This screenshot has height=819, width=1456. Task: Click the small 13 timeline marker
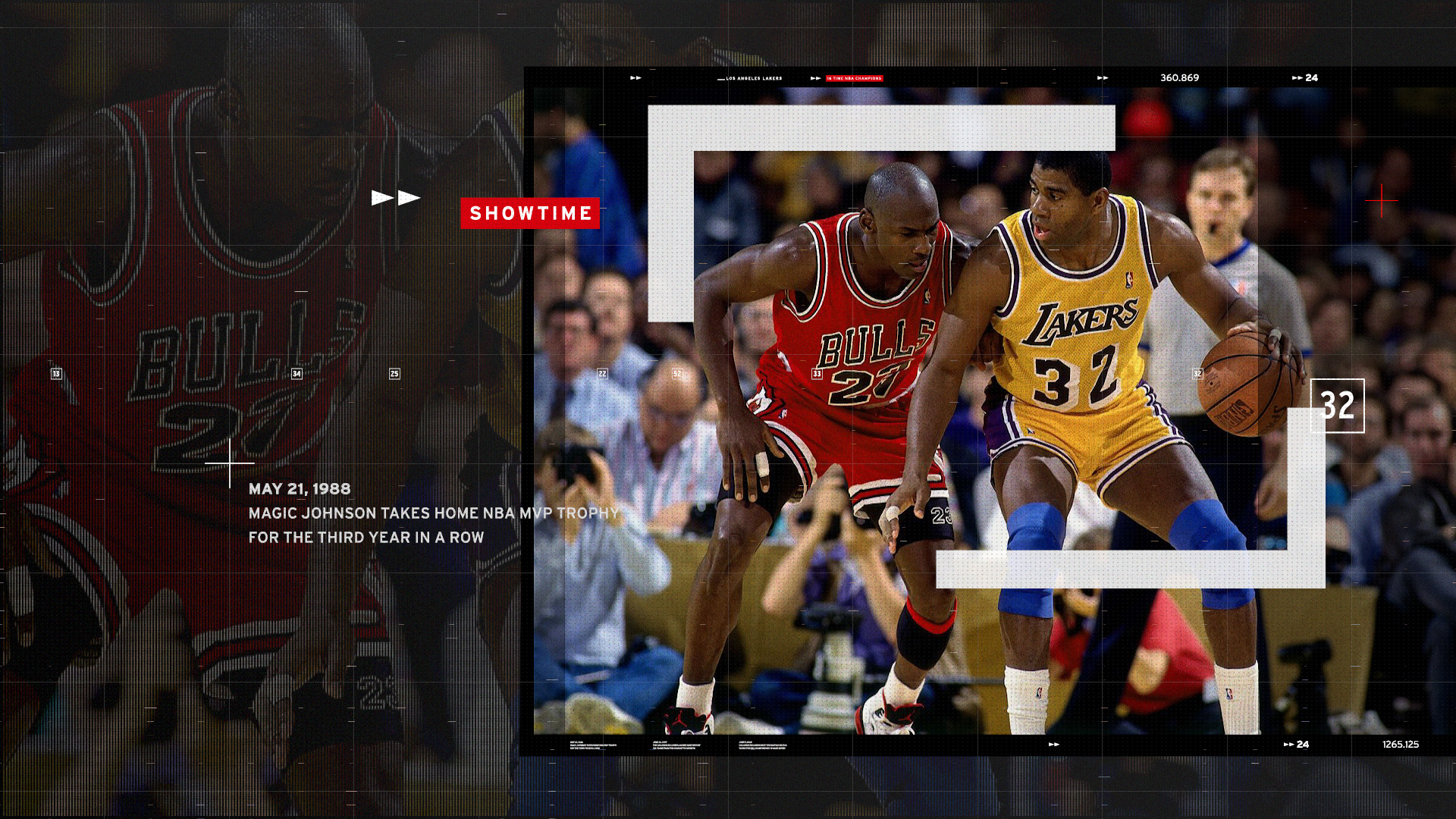(56, 373)
